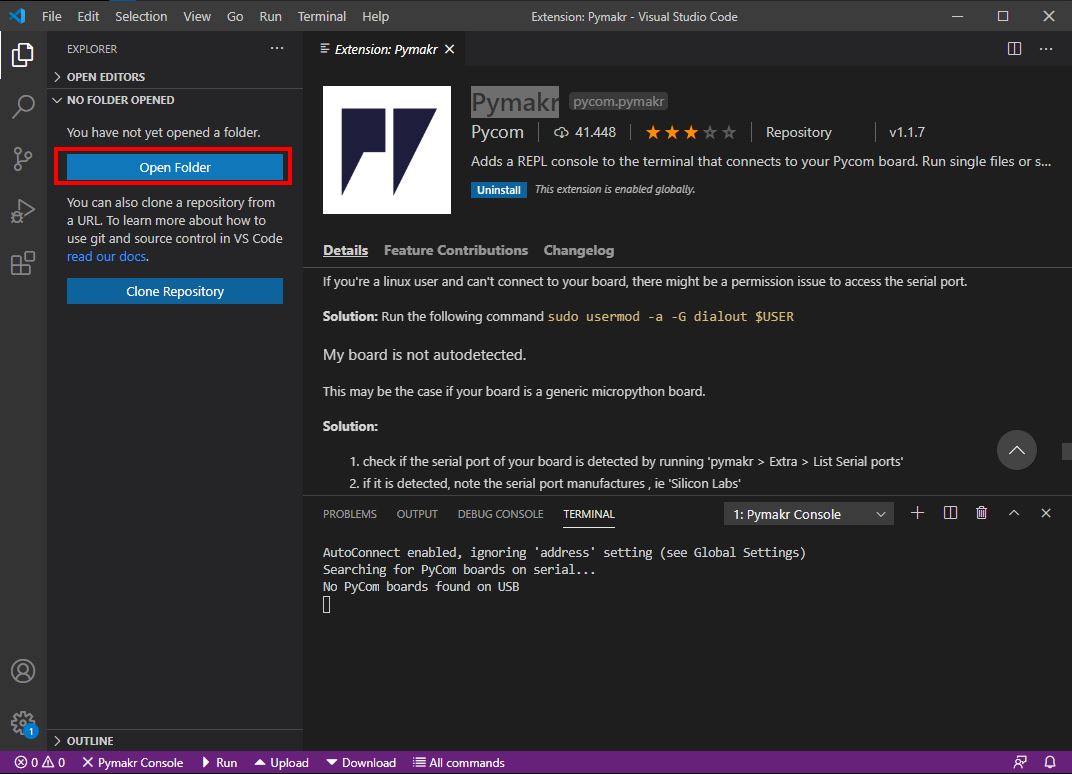1072x774 pixels.
Task: Open editor more actions ellipsis
Action: 1045,49
